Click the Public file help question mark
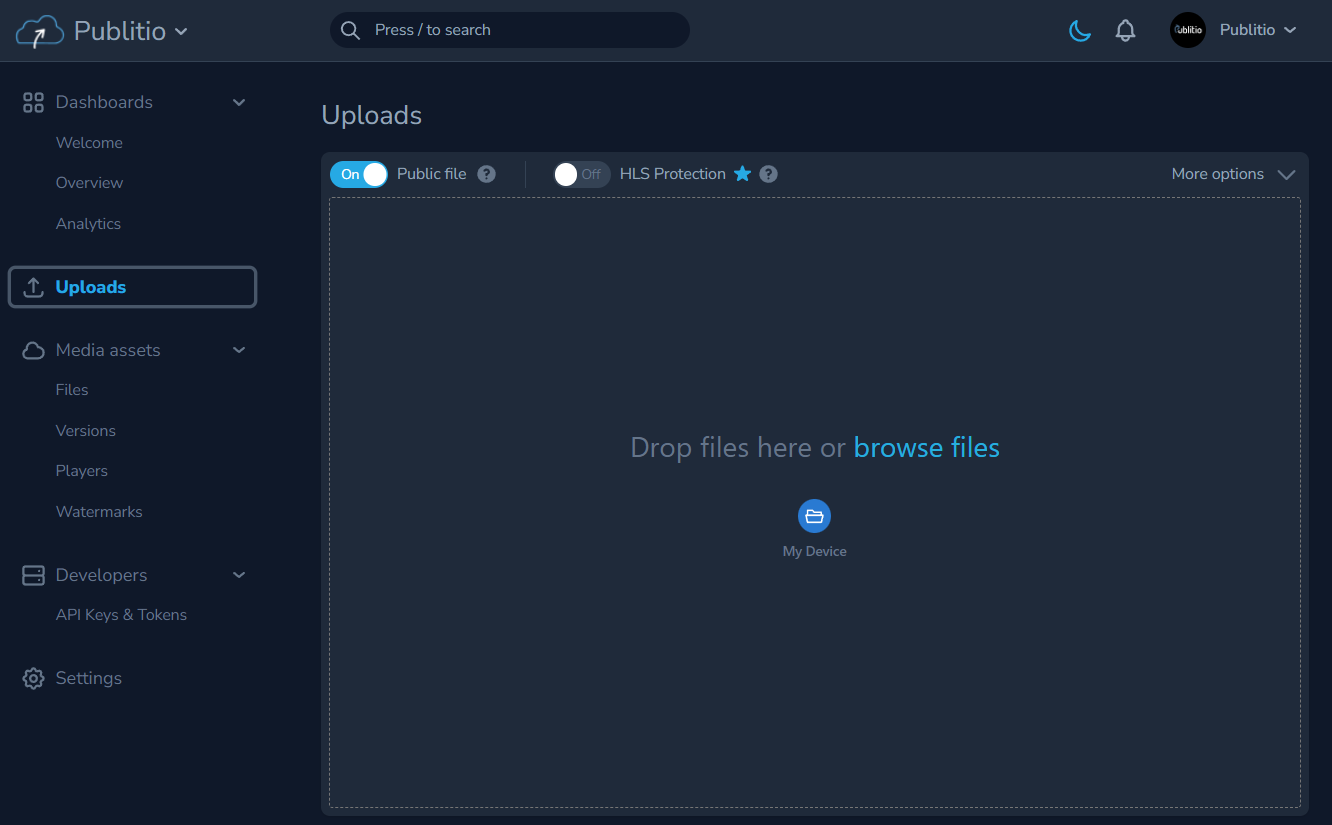This screenshot has height=825, width=1332. (486, 173)
